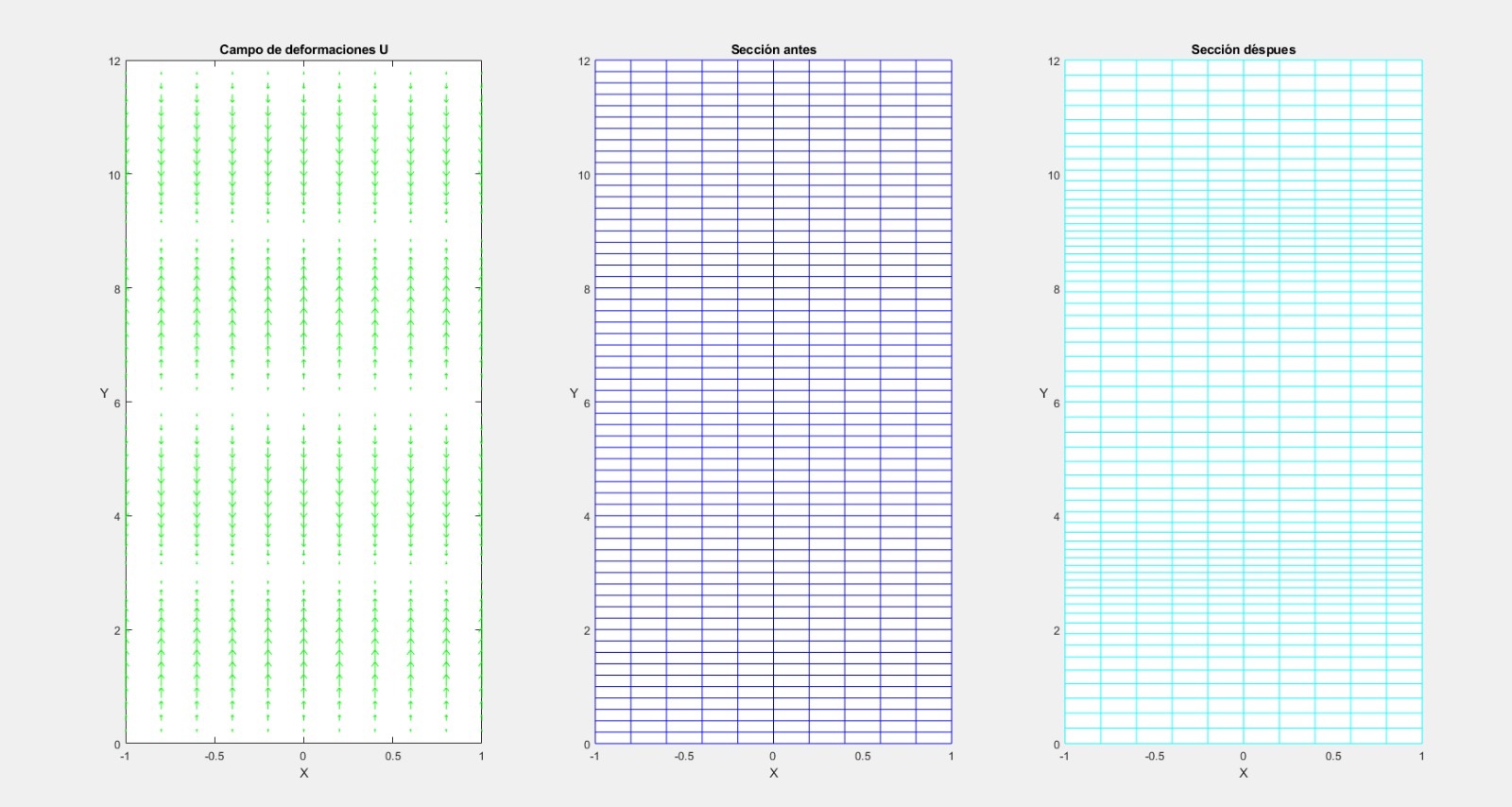Image resolution: width=1512 pixels, height=807 pixels.
Task: Click the X label below the cyan grid
Action: [x=1243, y=773]
